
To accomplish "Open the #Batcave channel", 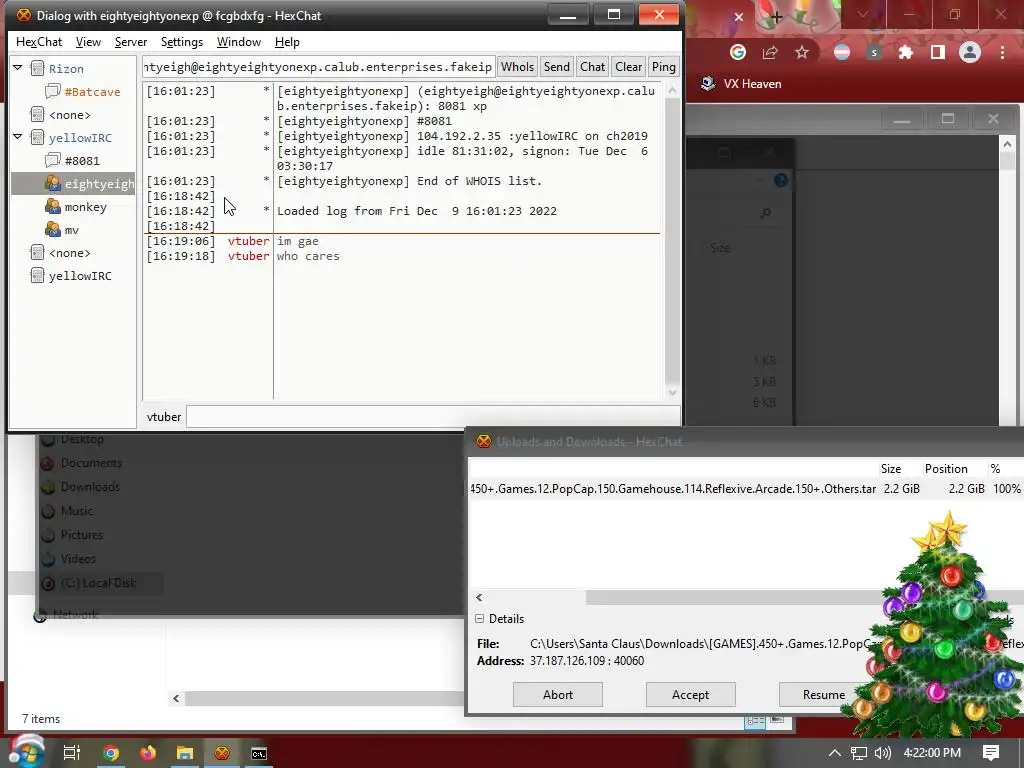I will [x=92, y=92].
